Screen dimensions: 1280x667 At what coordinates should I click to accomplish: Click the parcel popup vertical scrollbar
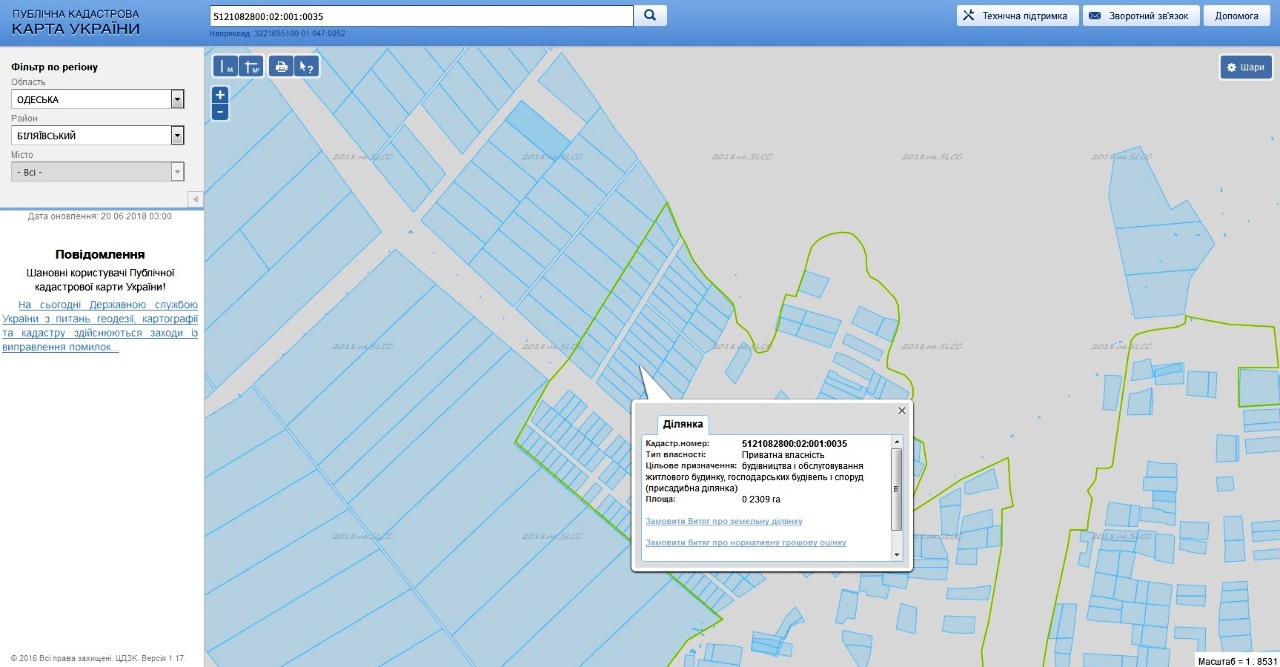pyautogui.click(x=896, y=490)
